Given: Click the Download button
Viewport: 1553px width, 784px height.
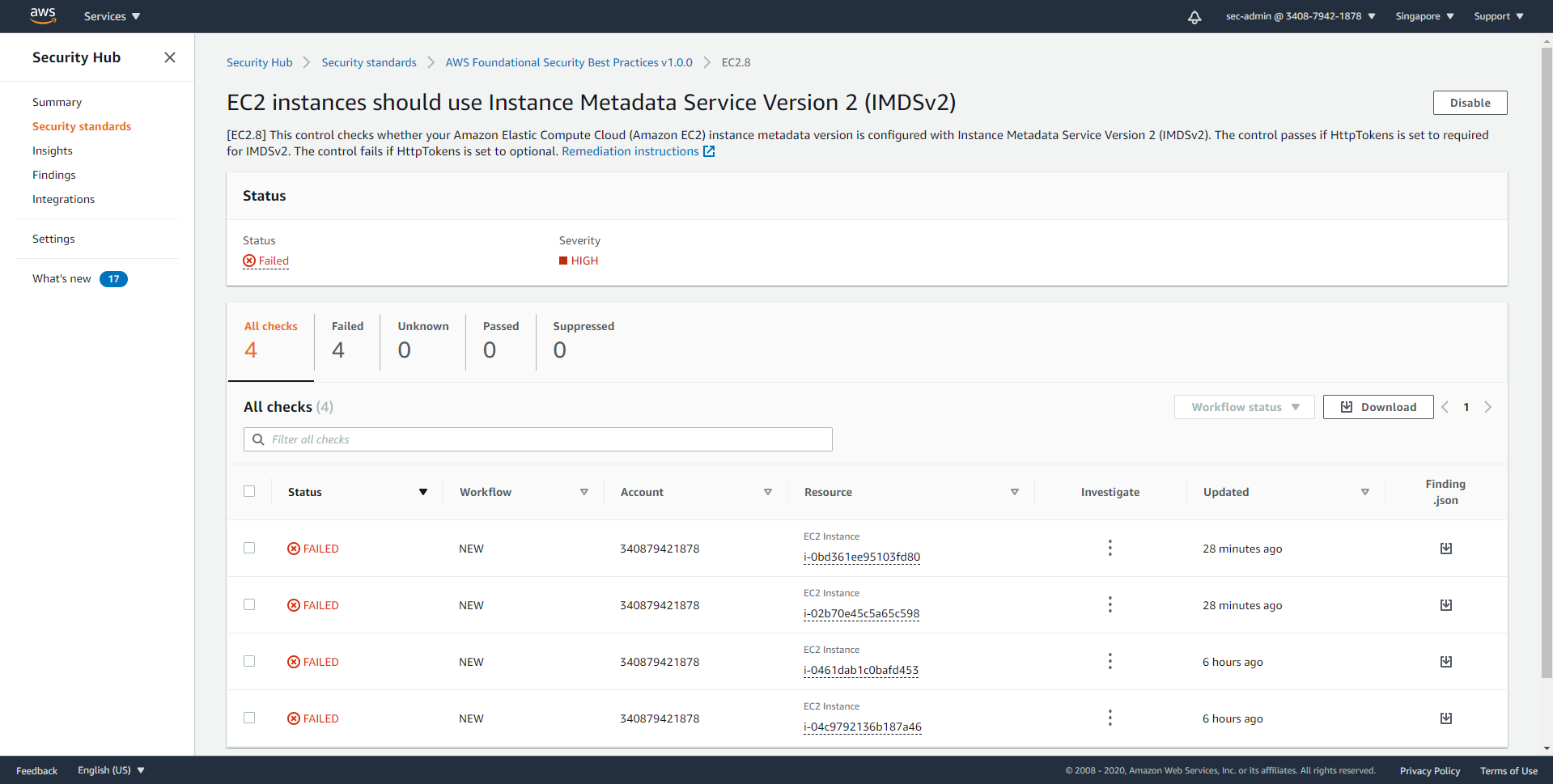Looking at the screenshot, I should tap(1378, 407).
